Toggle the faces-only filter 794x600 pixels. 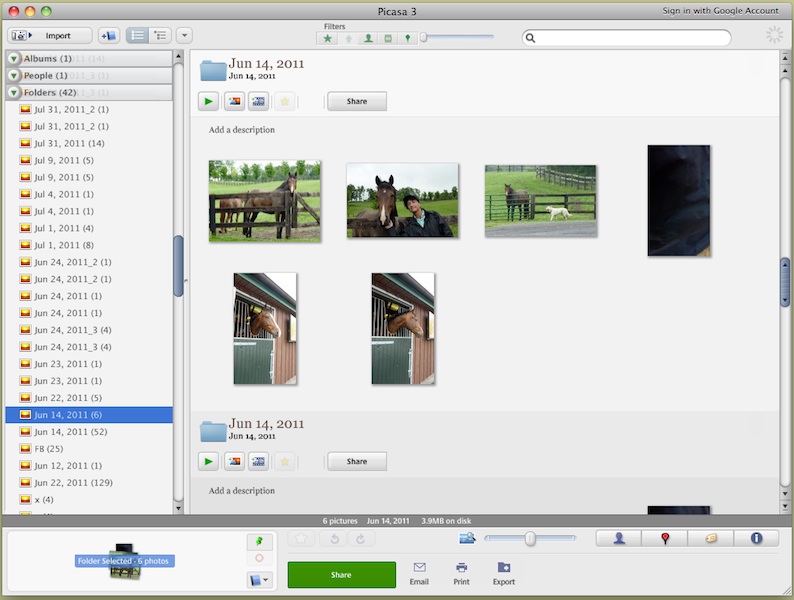368,38
